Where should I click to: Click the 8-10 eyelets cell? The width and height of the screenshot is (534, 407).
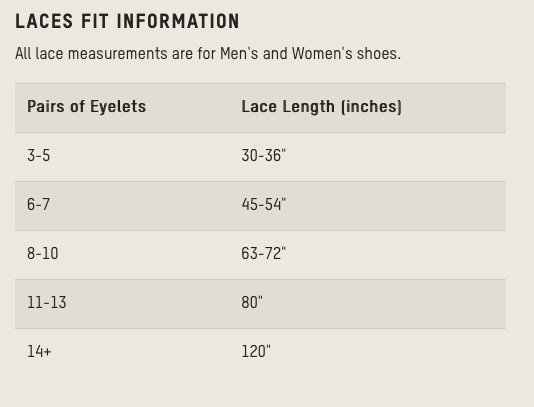click(43, 254)
